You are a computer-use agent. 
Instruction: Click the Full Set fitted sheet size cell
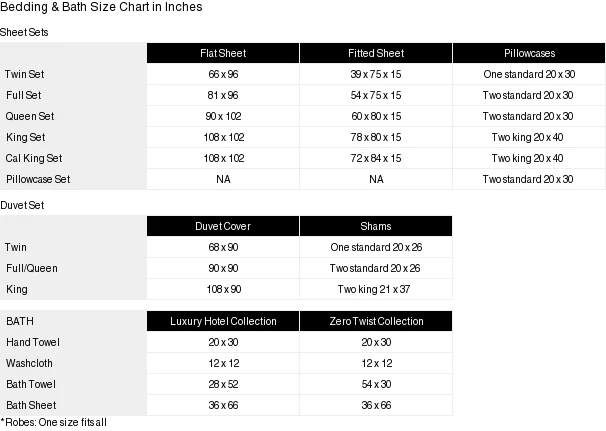tap(376, 95)
